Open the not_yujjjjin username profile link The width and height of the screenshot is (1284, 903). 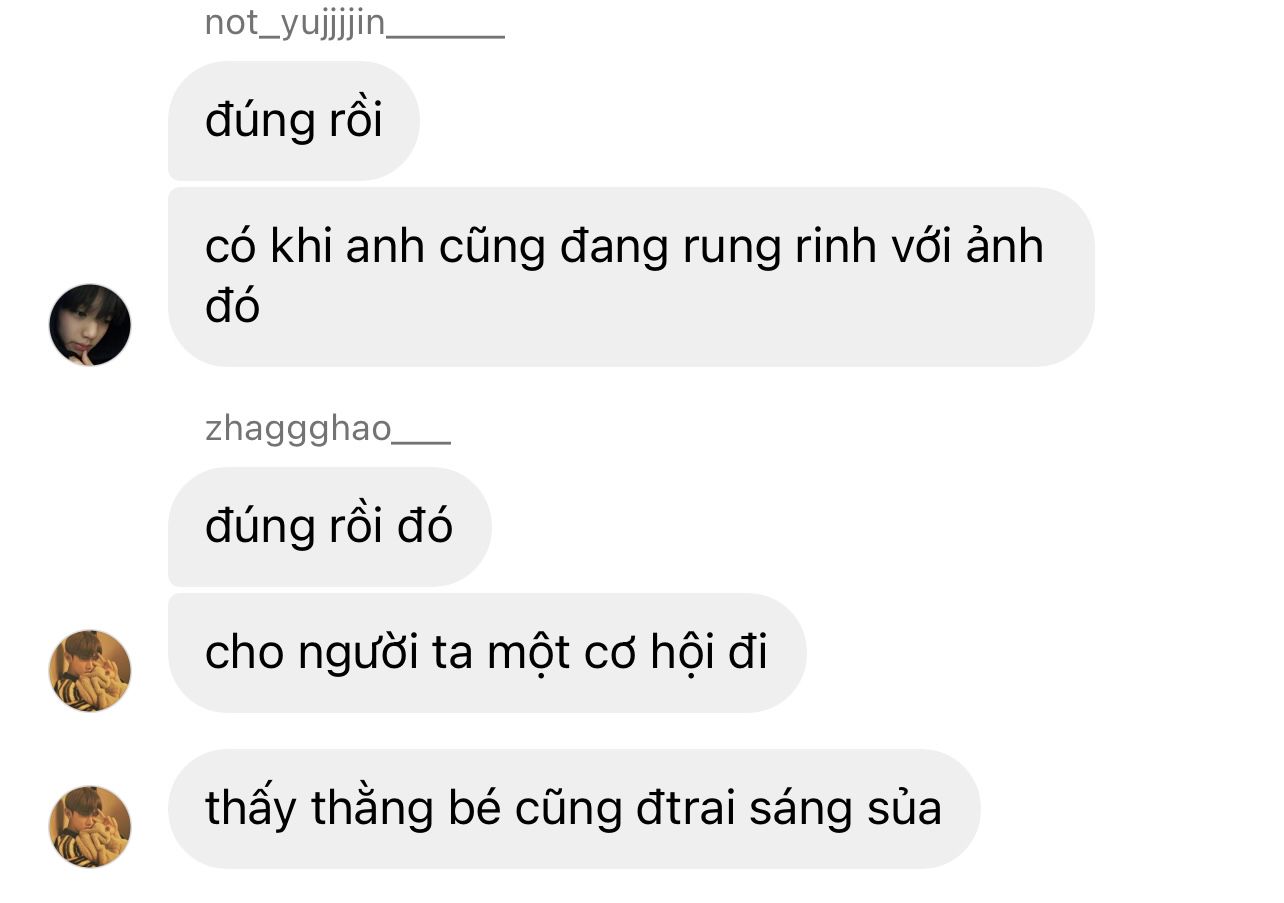coord(354,22)
